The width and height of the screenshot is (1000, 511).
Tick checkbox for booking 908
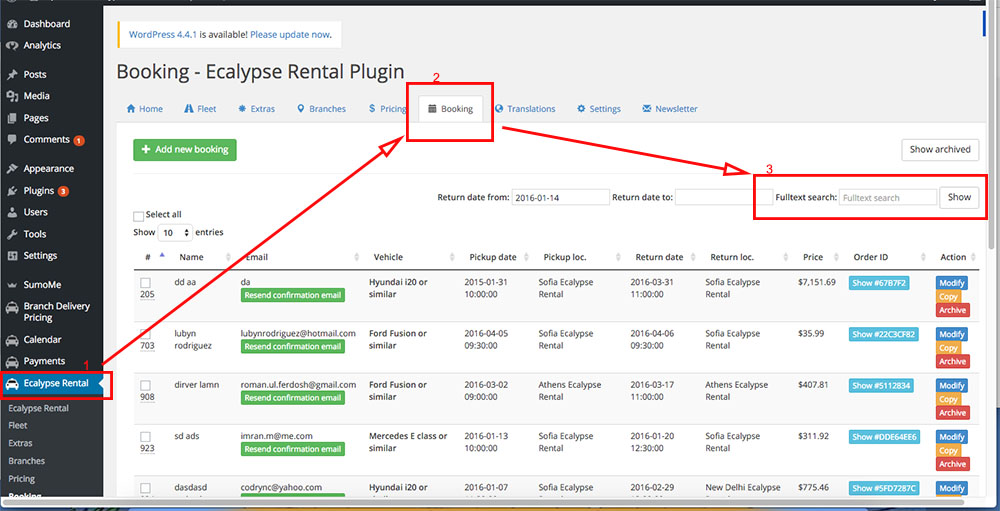(145, 385)
